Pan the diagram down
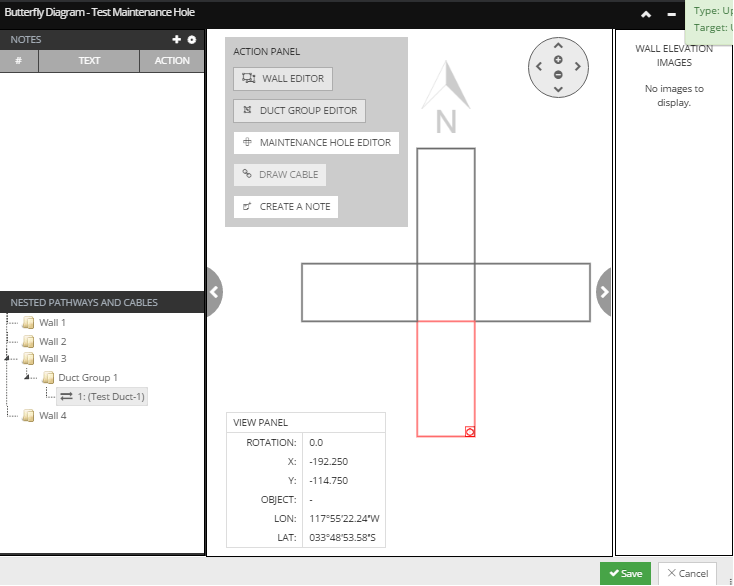Screen dimensions: 734x586 coord(558,89)
